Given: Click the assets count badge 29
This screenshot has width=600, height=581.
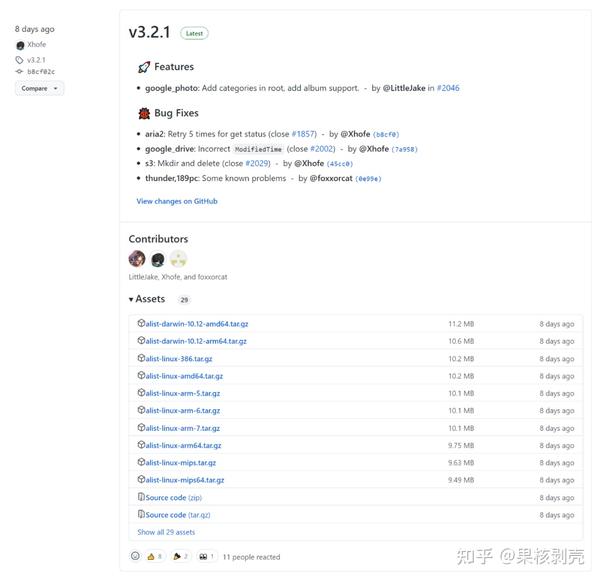Looking at the screenshot, I should 184,300.
